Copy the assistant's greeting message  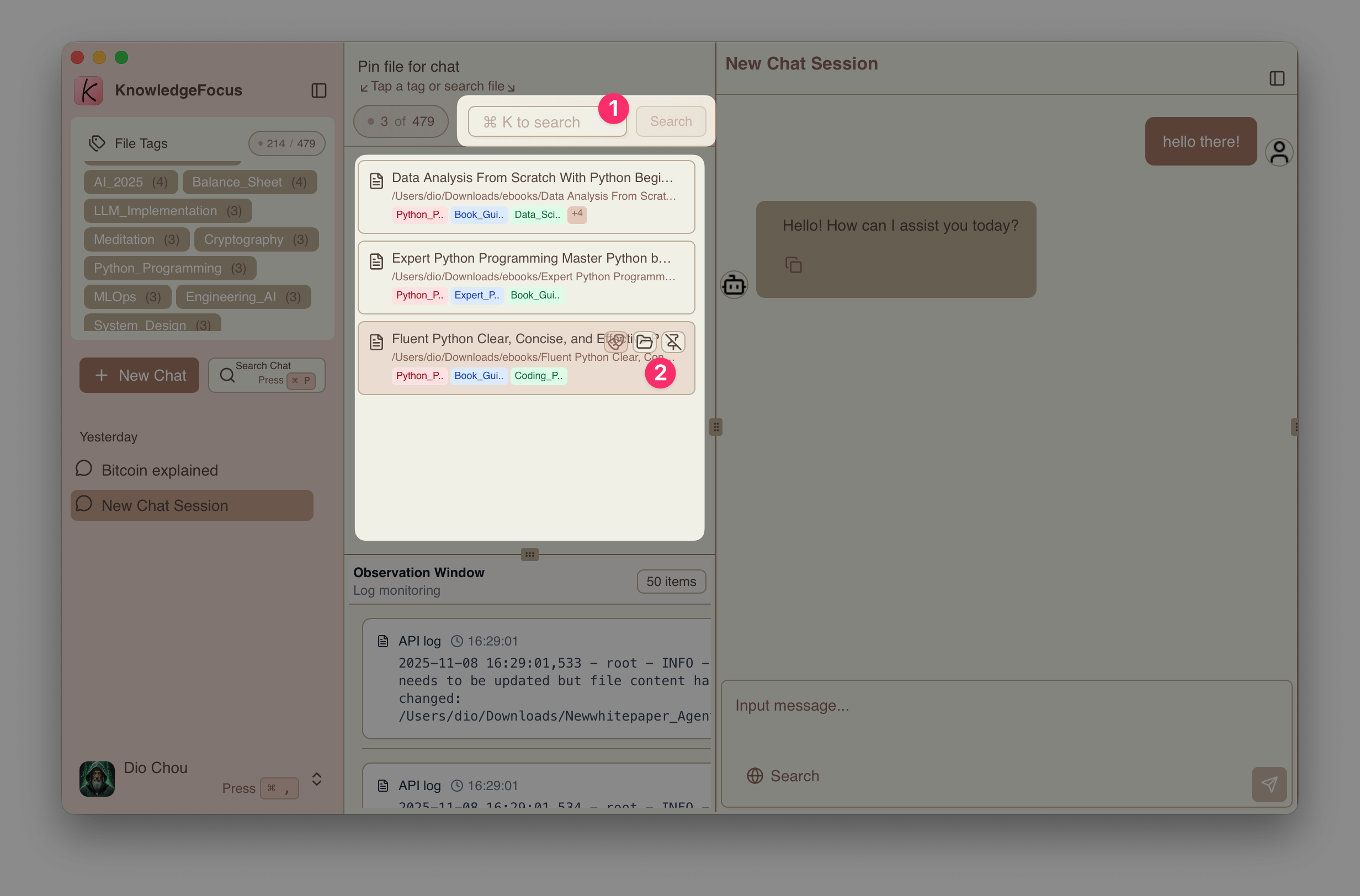coord(794,265)
